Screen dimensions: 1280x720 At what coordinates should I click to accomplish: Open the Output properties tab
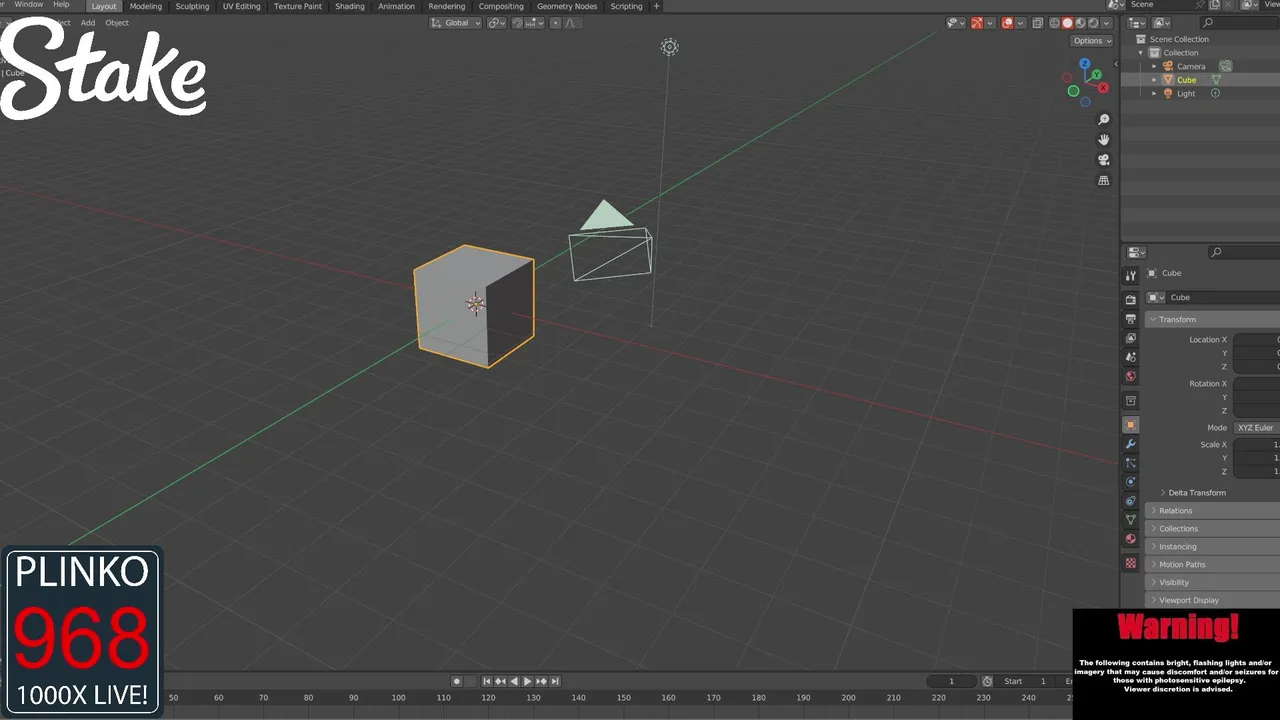click(1131, 319)
